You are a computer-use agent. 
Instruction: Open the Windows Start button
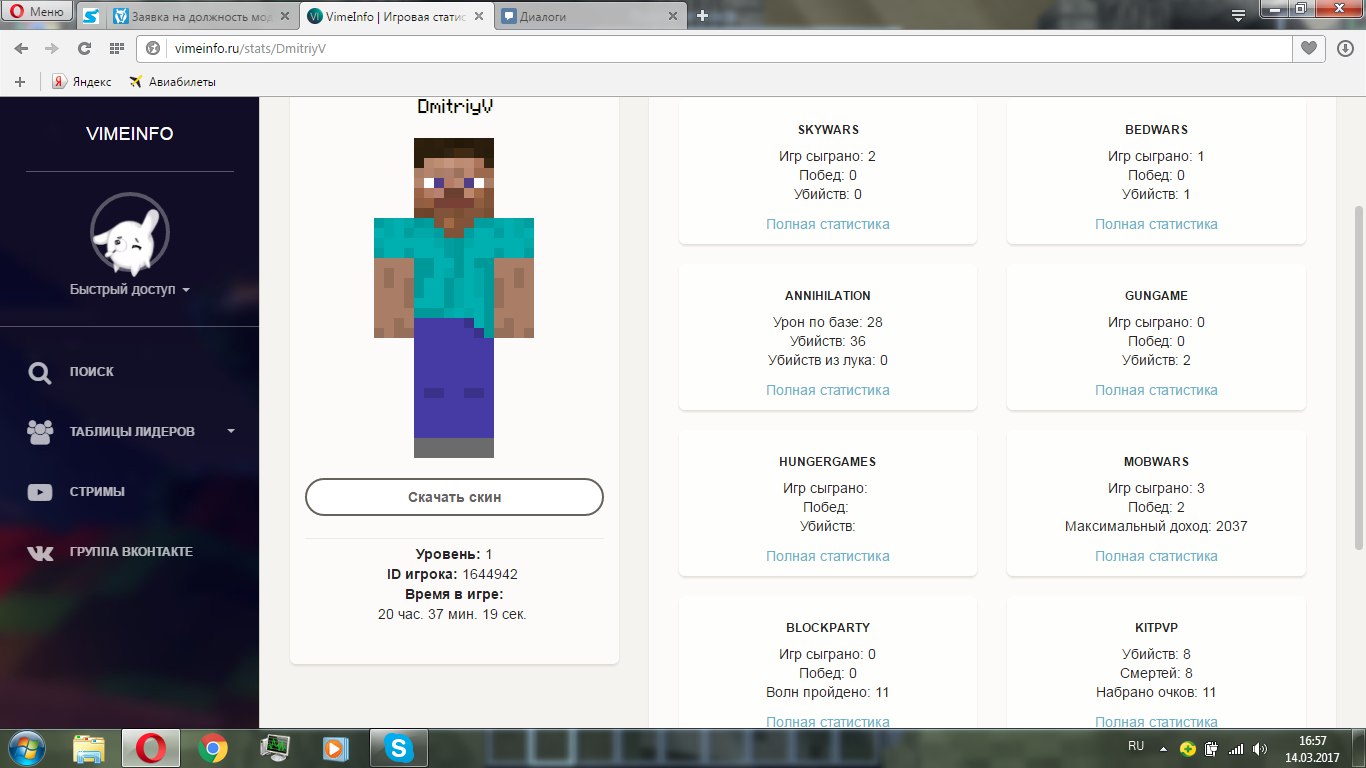point(27,747)
